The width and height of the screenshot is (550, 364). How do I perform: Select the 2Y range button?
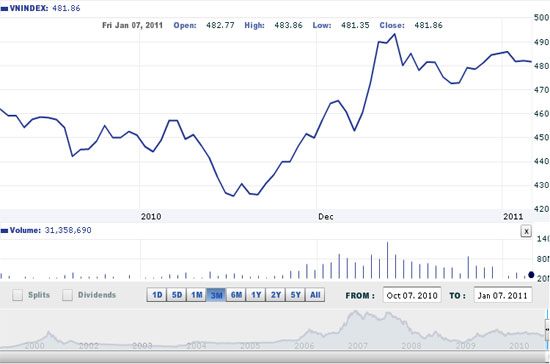point(276,295)
